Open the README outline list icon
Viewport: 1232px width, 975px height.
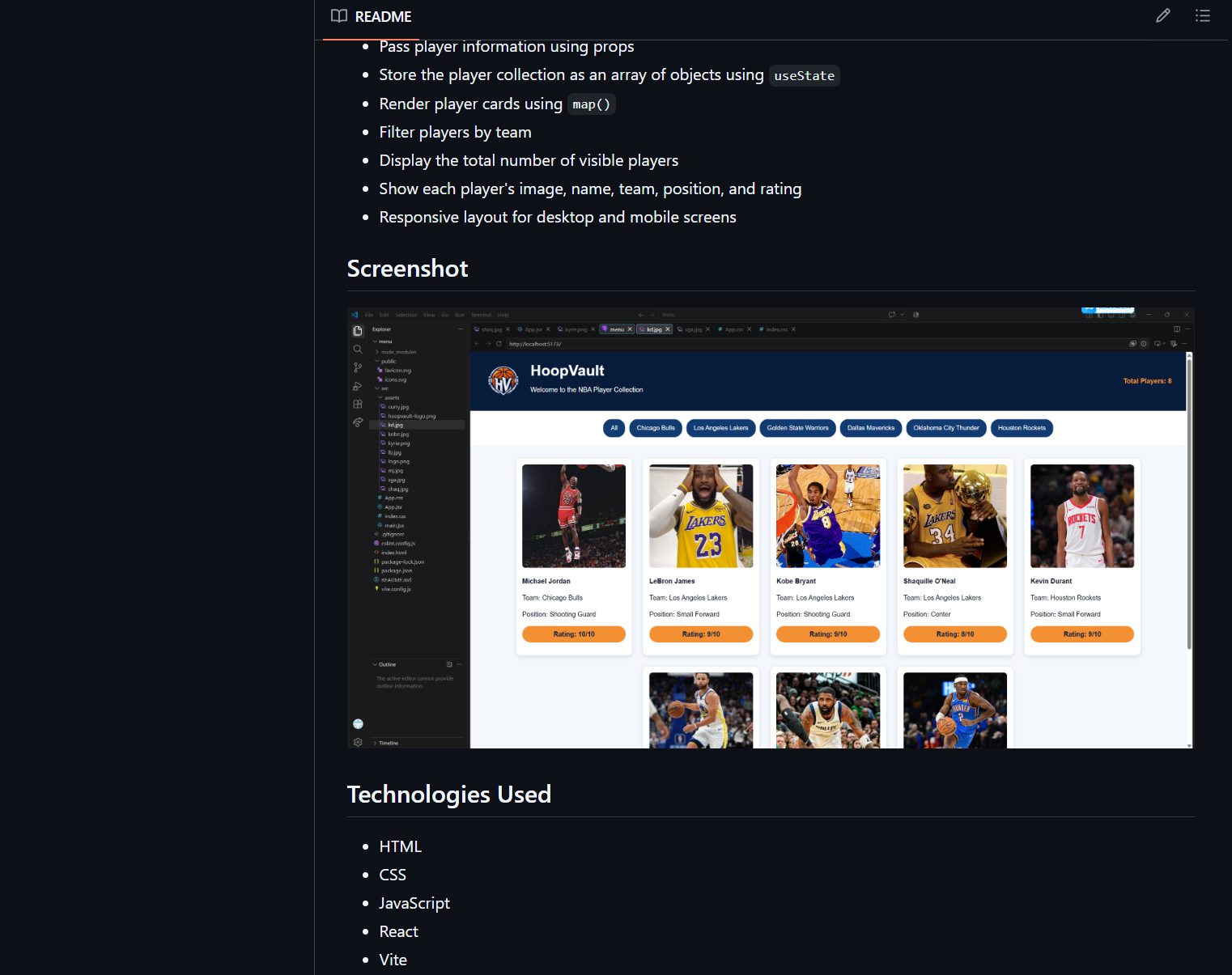click(1203, 15)
